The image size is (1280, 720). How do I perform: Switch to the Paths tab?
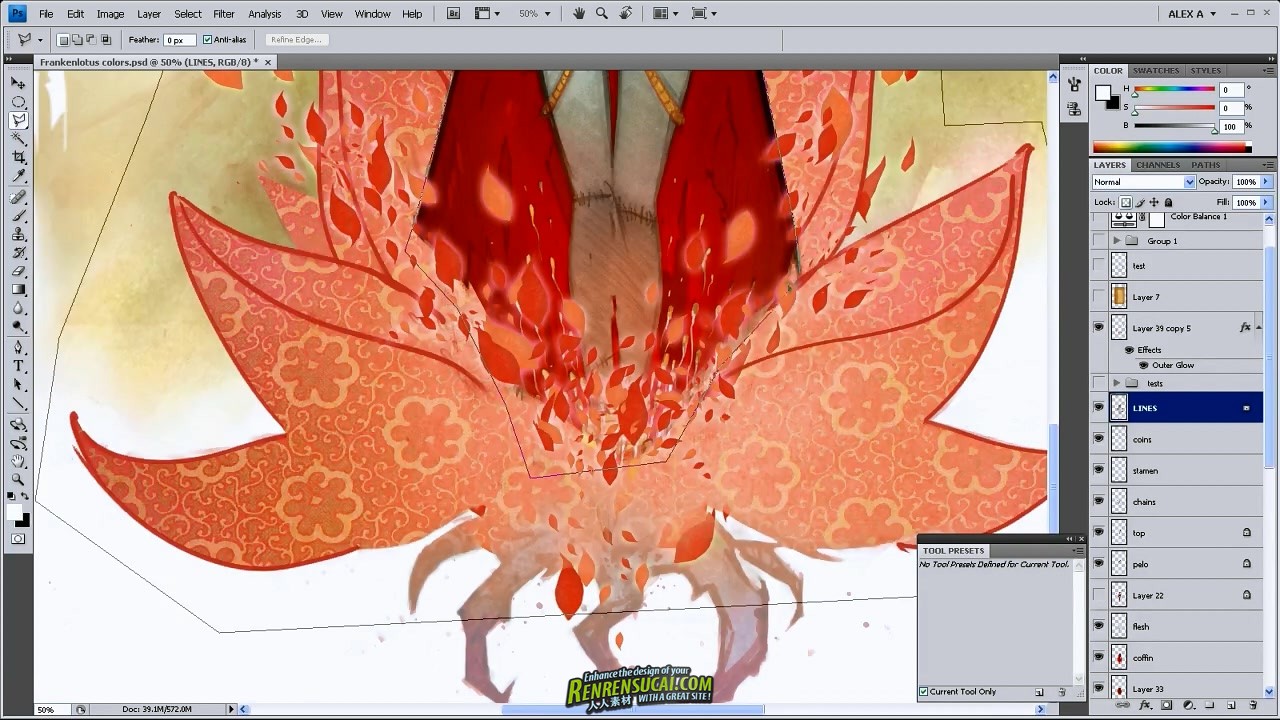(1206, 165)
